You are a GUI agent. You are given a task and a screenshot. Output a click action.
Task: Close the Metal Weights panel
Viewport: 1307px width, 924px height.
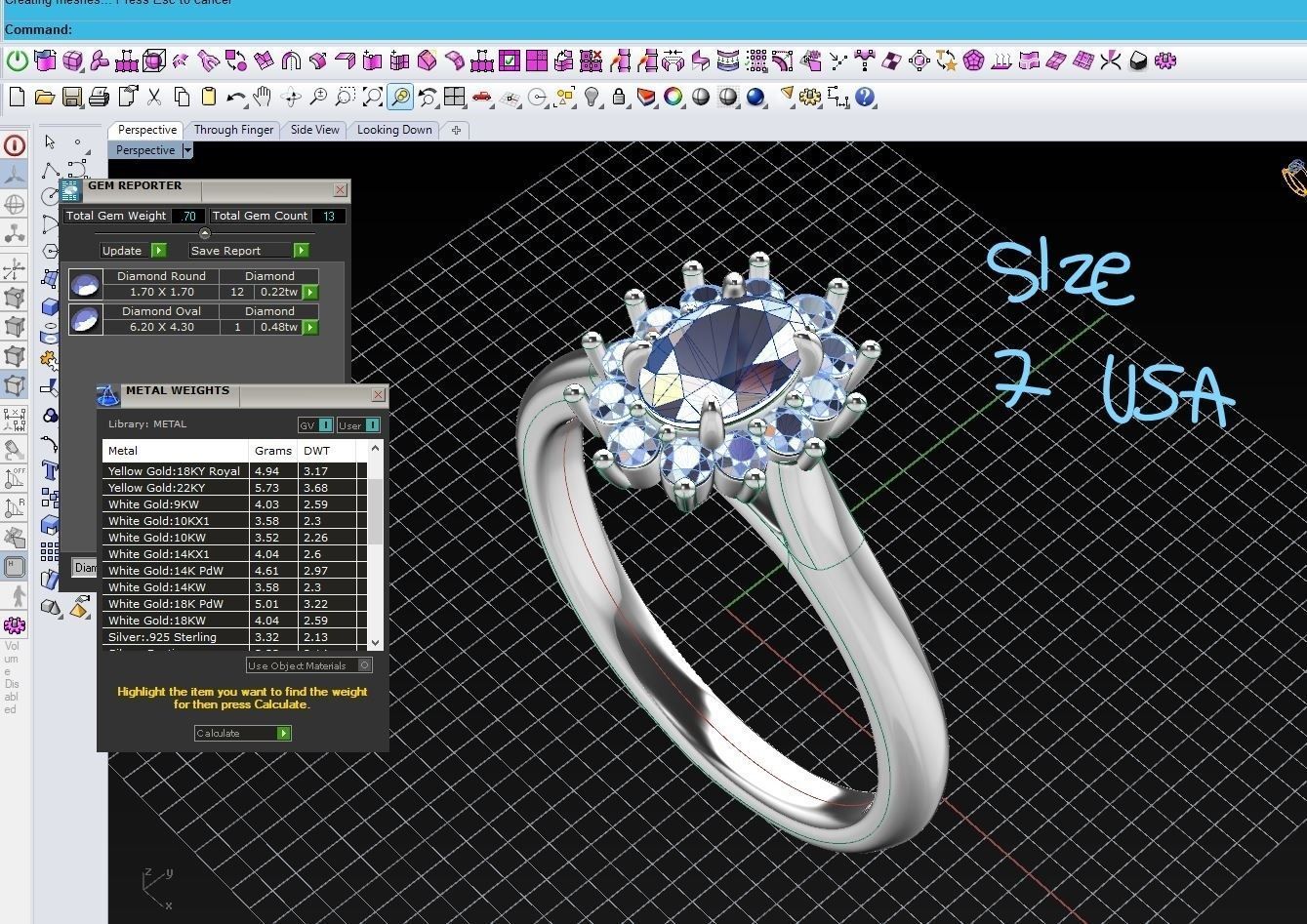[x=379, y=395]
